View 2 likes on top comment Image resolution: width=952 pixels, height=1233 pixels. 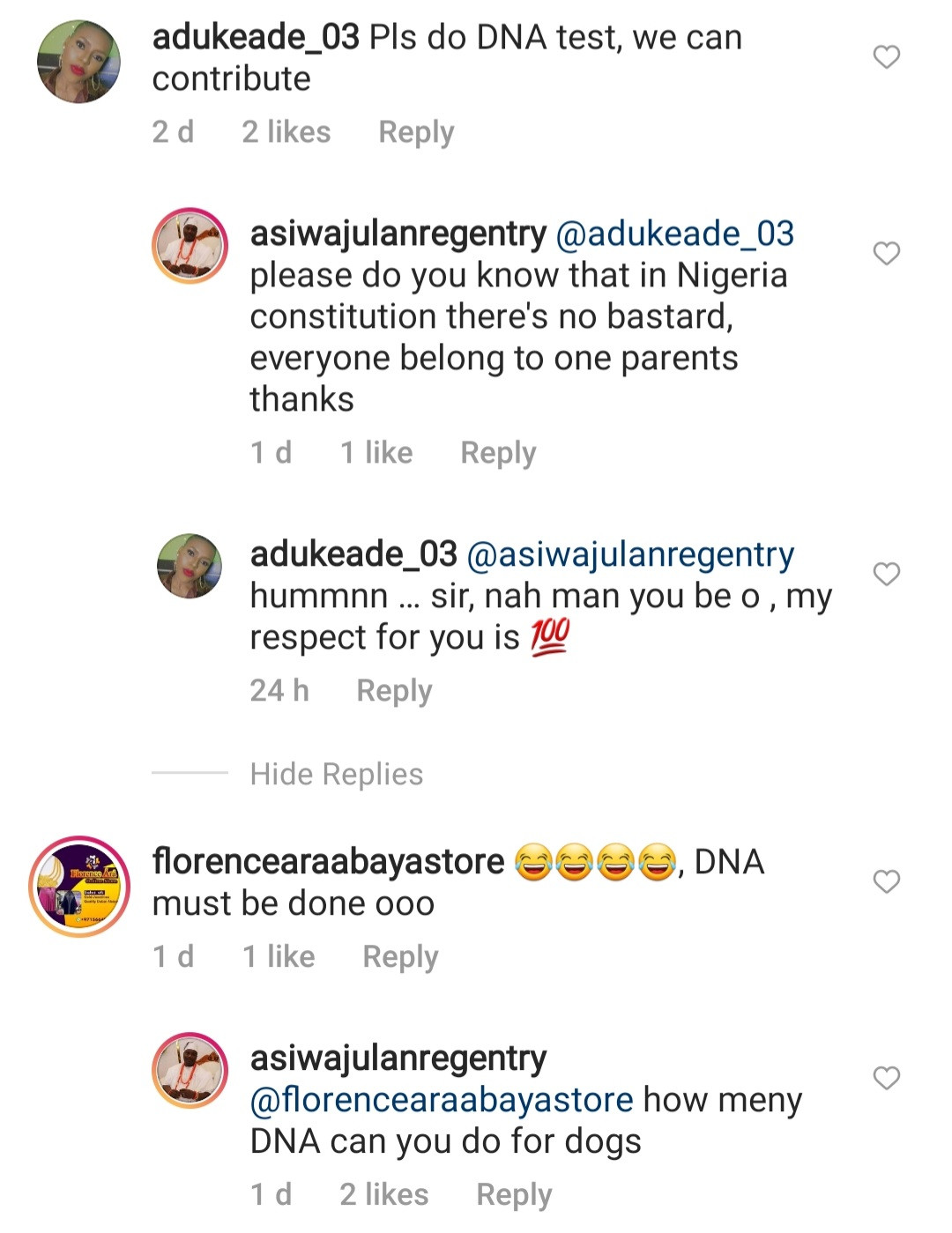[286, 132]
